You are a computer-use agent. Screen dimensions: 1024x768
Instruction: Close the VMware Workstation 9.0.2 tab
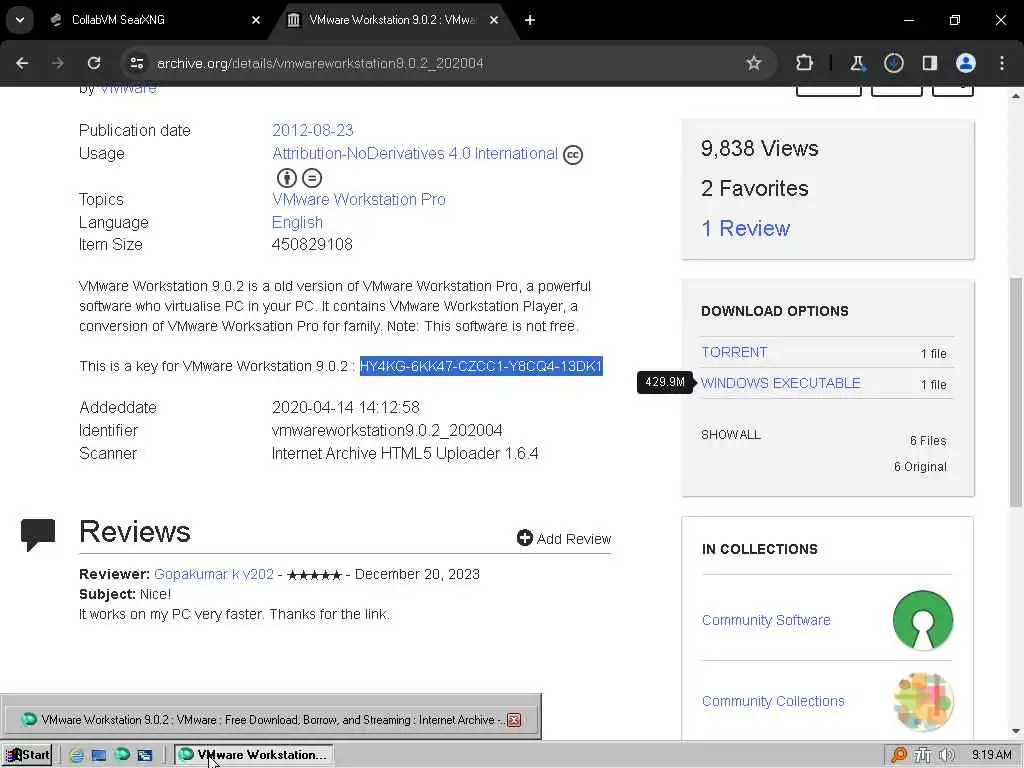[494, 20]
